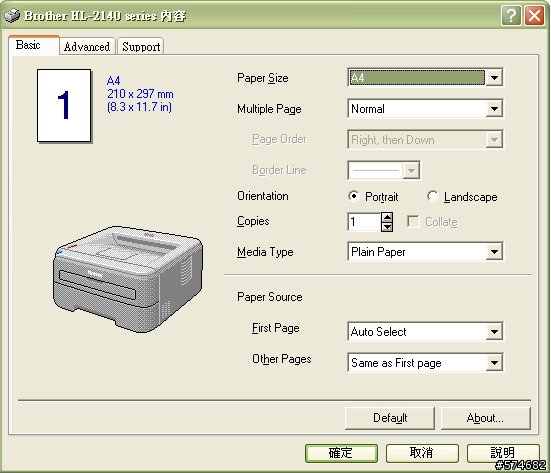Switch to the Basic tab
This screenshot has height=473, width=551.
click(34, 46)
